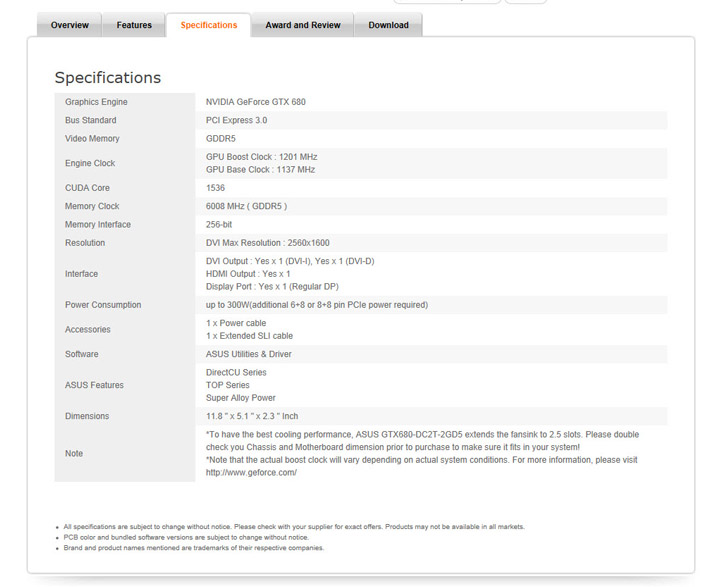720x587 pixels.
Task: Click the Specifications heading
Action: tap(108, 78)
